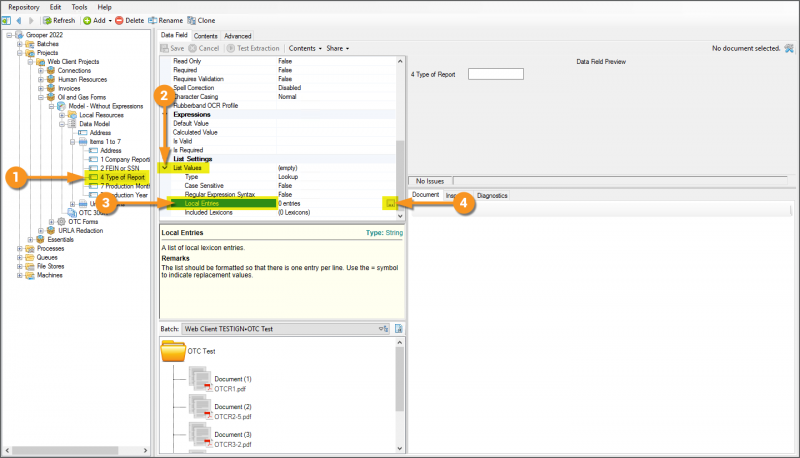Click the node tree's scroll-right arrow

coord(145,451)
